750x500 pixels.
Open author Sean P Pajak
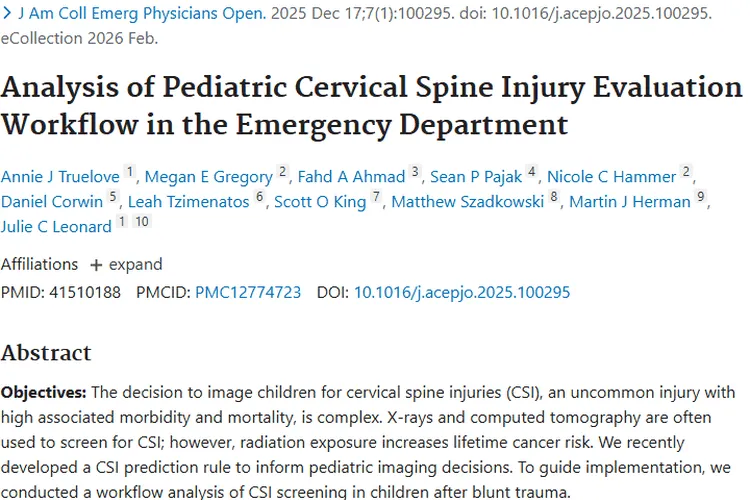click(476, 177)
